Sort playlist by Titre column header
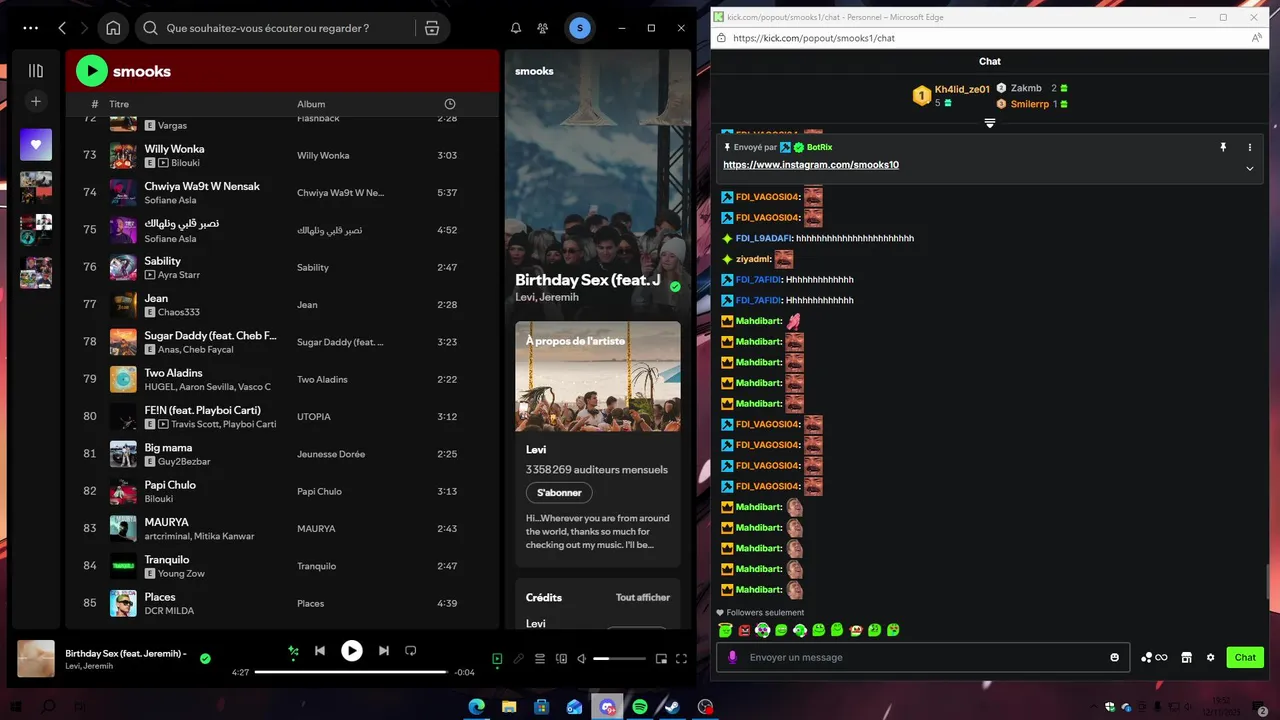Image resolution: width=1280 pixels, height=720 pixels. coord(119,104)
